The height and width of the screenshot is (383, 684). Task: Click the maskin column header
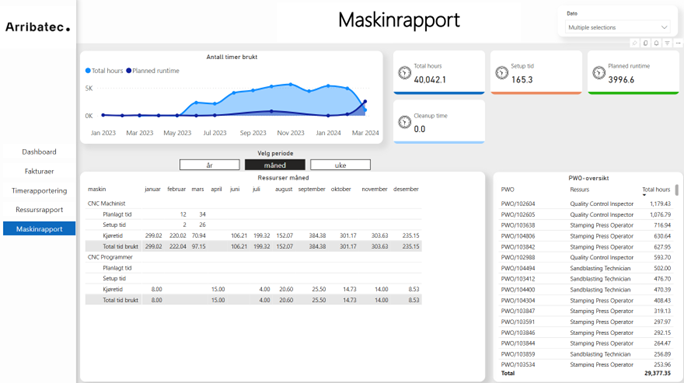pos(97,189)
